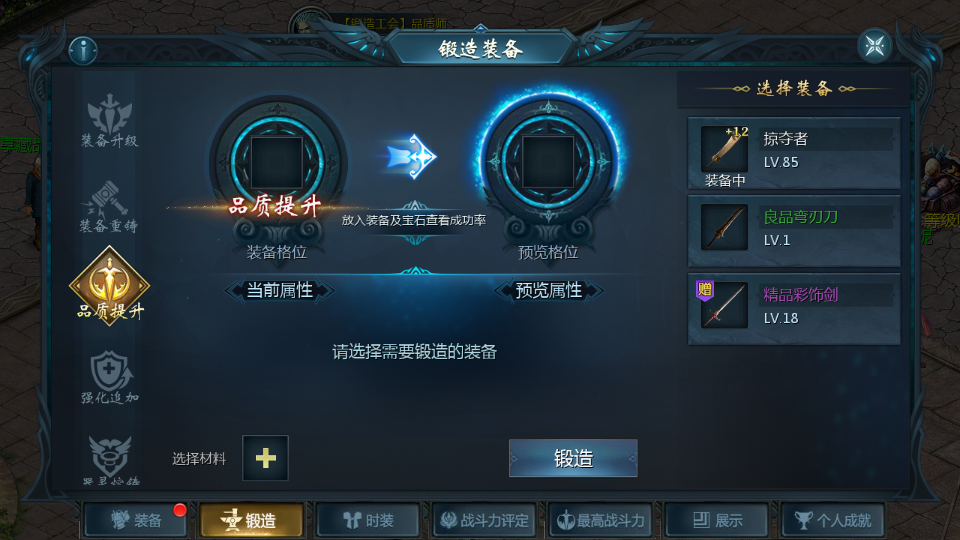The height and width of the screenshot is (540, 960).
Task: Open the 战斗力评定 tab
Action: point(484,520)
